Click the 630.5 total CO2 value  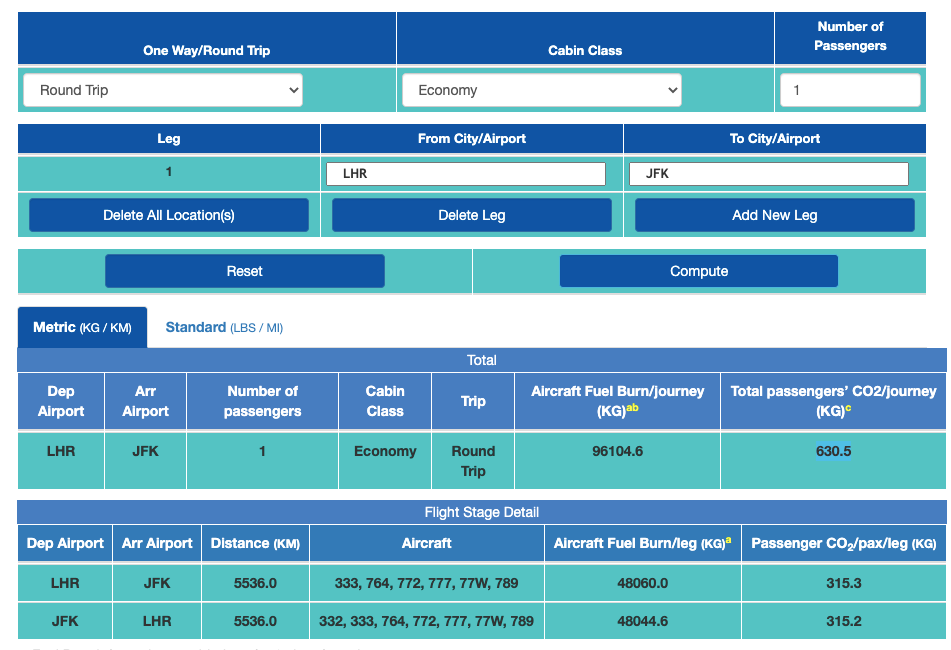click(x=833, y=451)
